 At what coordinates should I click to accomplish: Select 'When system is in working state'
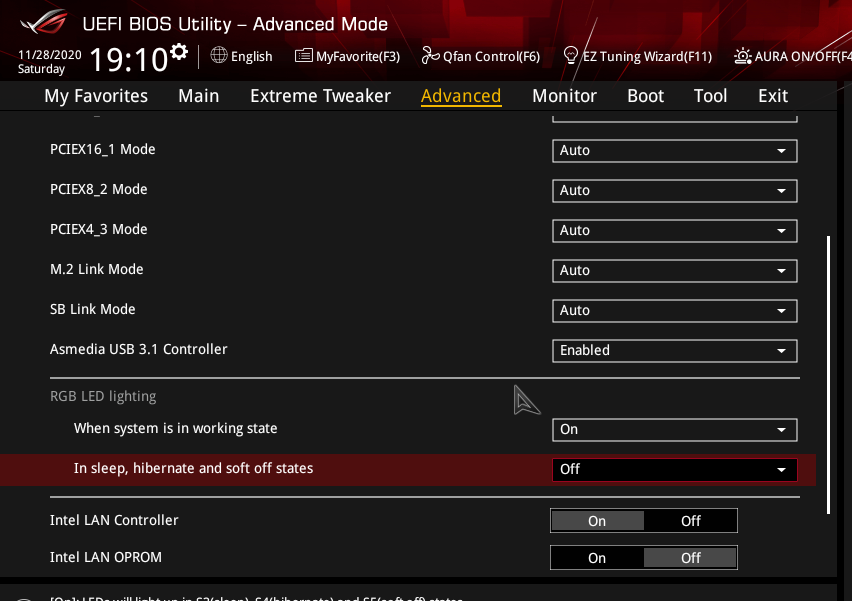point(176,429)
